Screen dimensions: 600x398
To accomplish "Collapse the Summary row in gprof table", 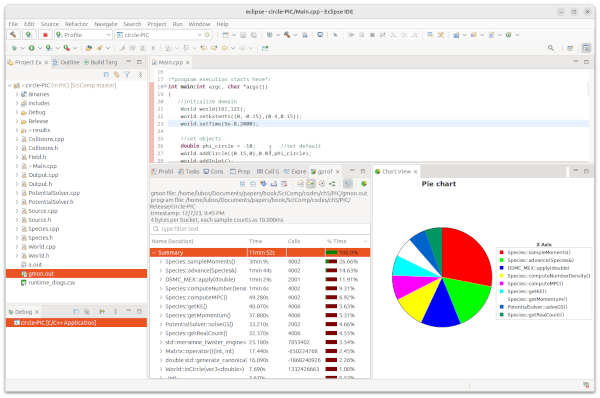I will click(154, 253).
